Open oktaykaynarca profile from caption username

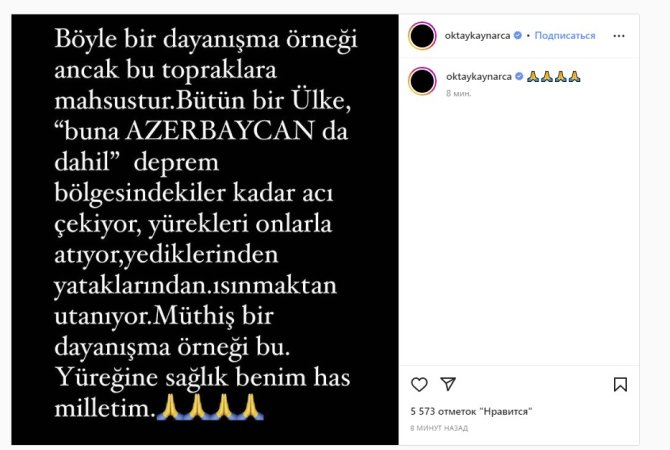coord(479,76)
